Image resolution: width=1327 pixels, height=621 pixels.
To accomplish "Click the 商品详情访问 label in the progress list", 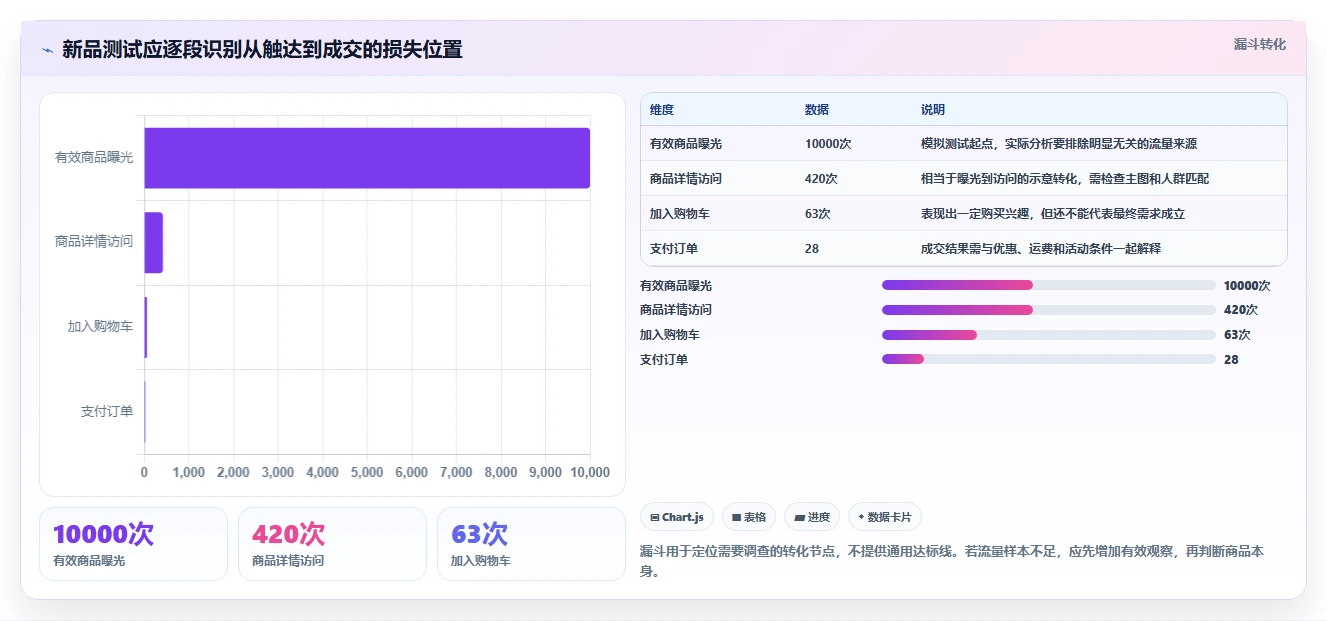I will tap(676, 310).
